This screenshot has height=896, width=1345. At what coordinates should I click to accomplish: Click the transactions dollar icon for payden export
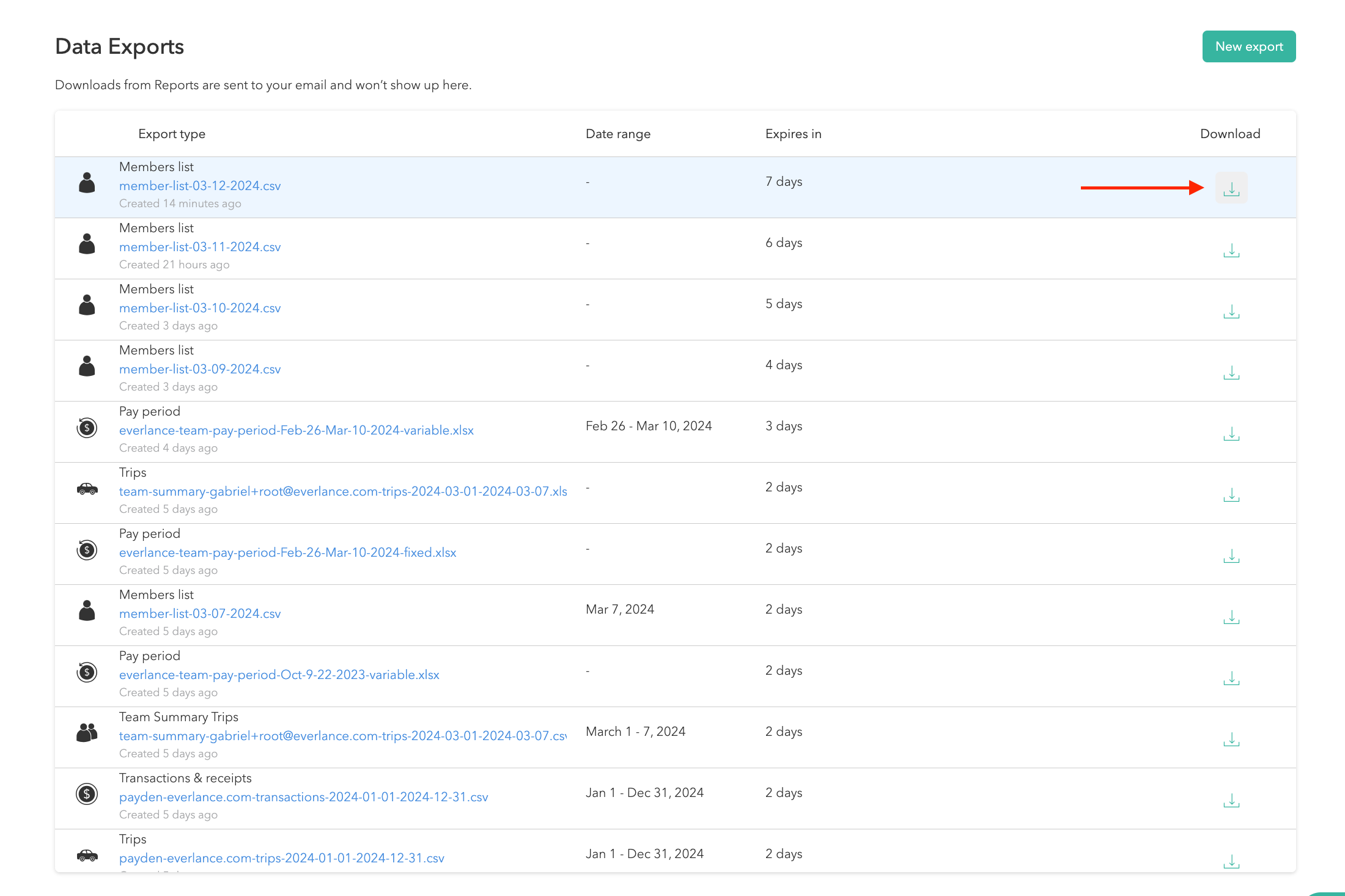click(x=87, y=795)
